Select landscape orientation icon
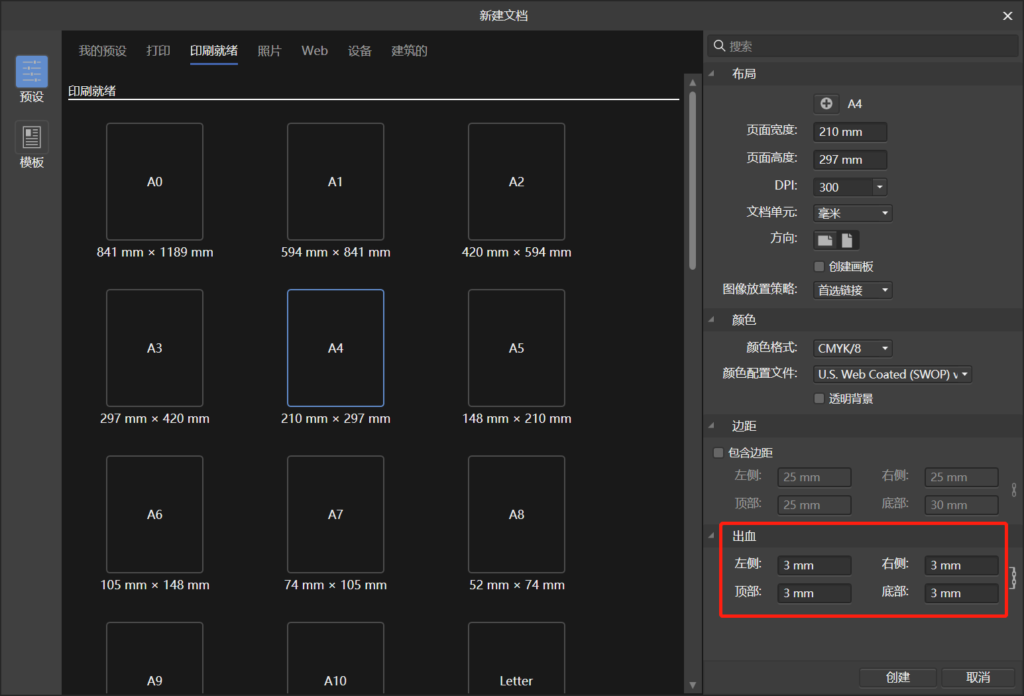 pos(825,240)
